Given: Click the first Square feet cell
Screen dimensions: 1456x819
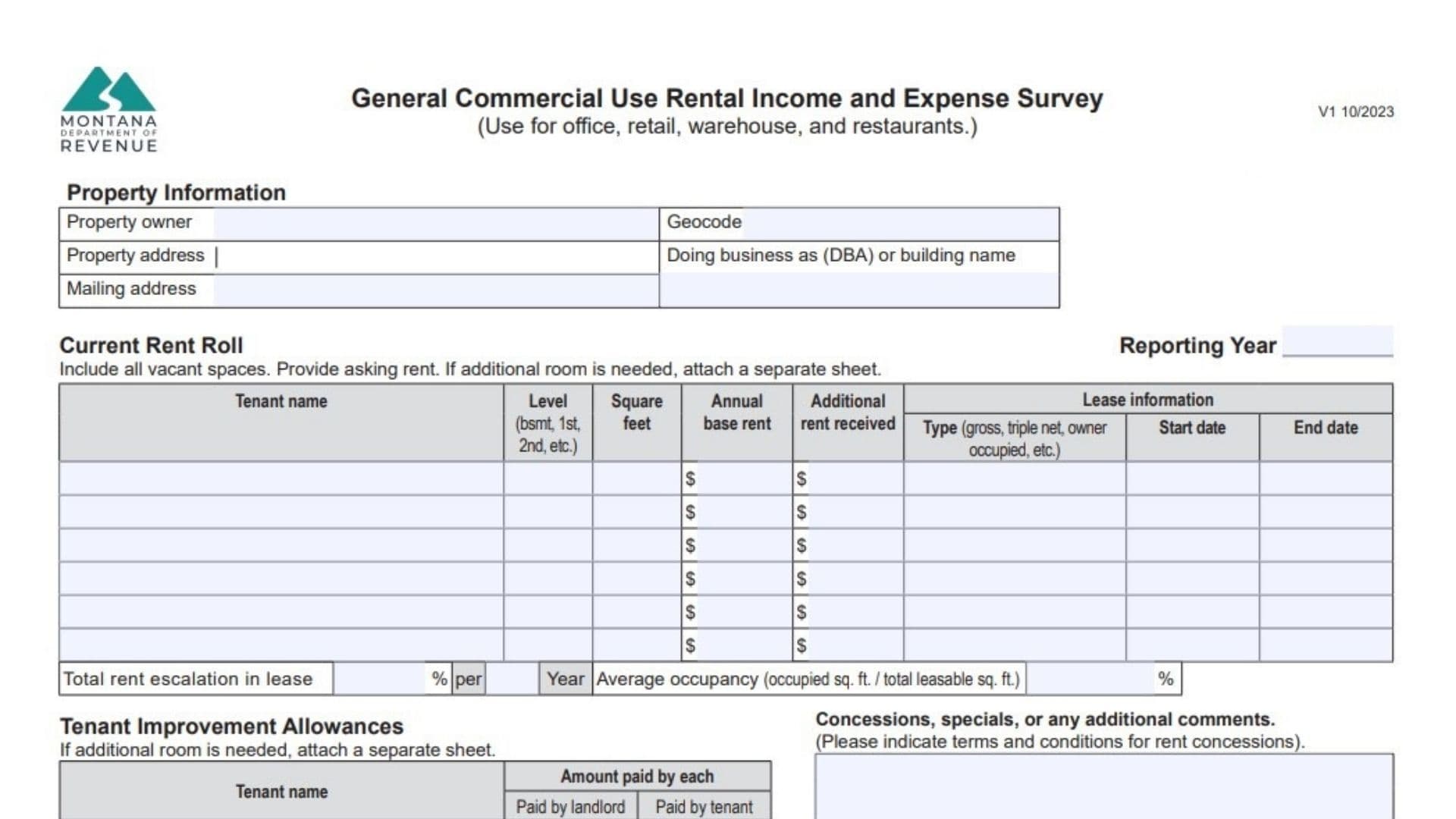Looking at the screenshot, I should (x=637, y=480).
